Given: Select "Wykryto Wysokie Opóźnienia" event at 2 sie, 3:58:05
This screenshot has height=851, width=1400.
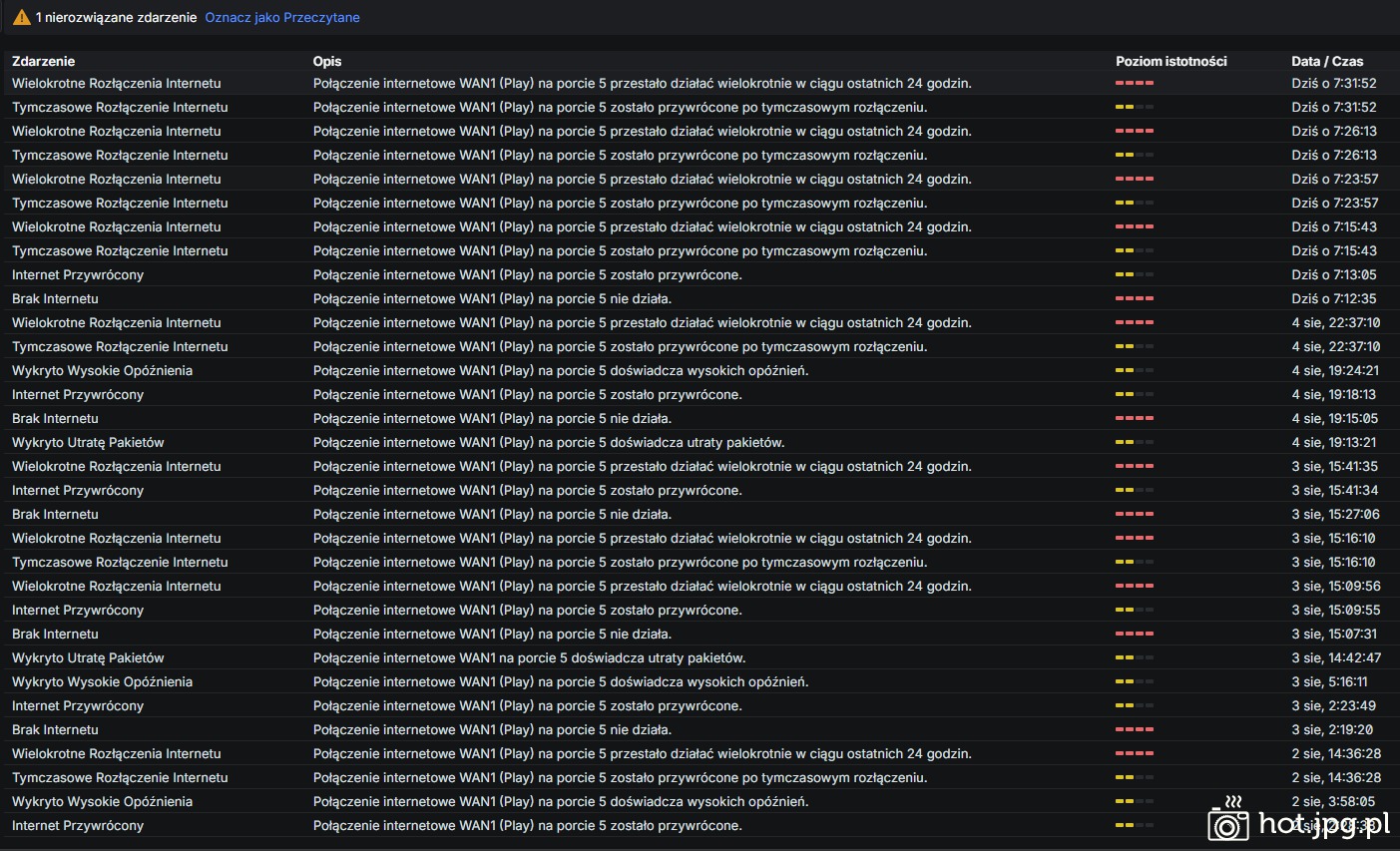Looking at the screenshot, I should coord(102,801).
